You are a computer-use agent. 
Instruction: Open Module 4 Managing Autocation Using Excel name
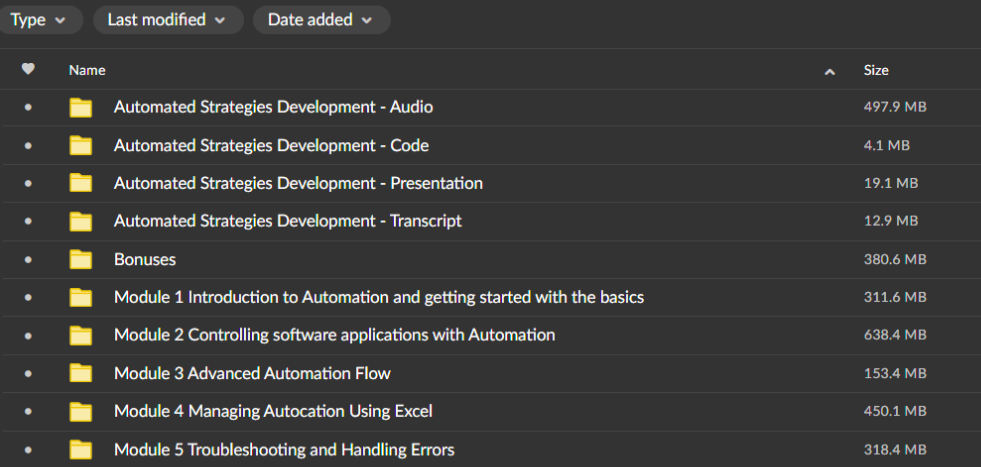coord(273,412)
